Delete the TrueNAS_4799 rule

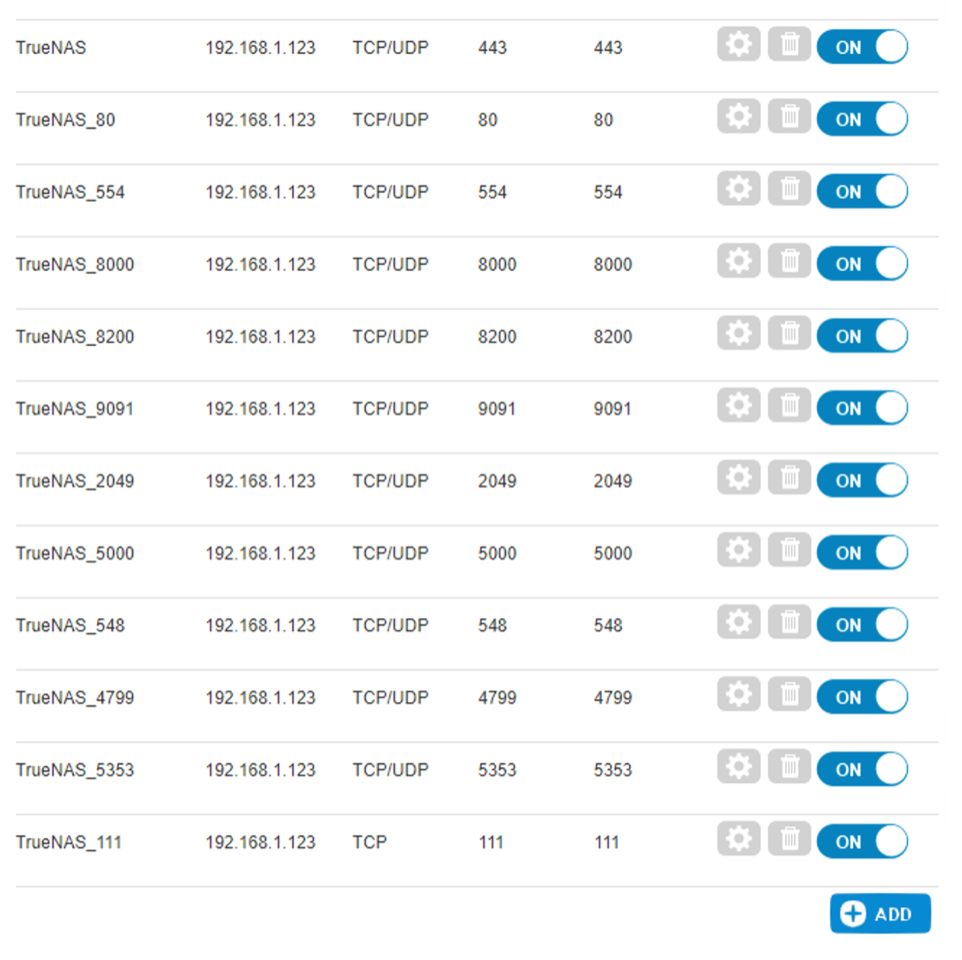click(789, 694)
